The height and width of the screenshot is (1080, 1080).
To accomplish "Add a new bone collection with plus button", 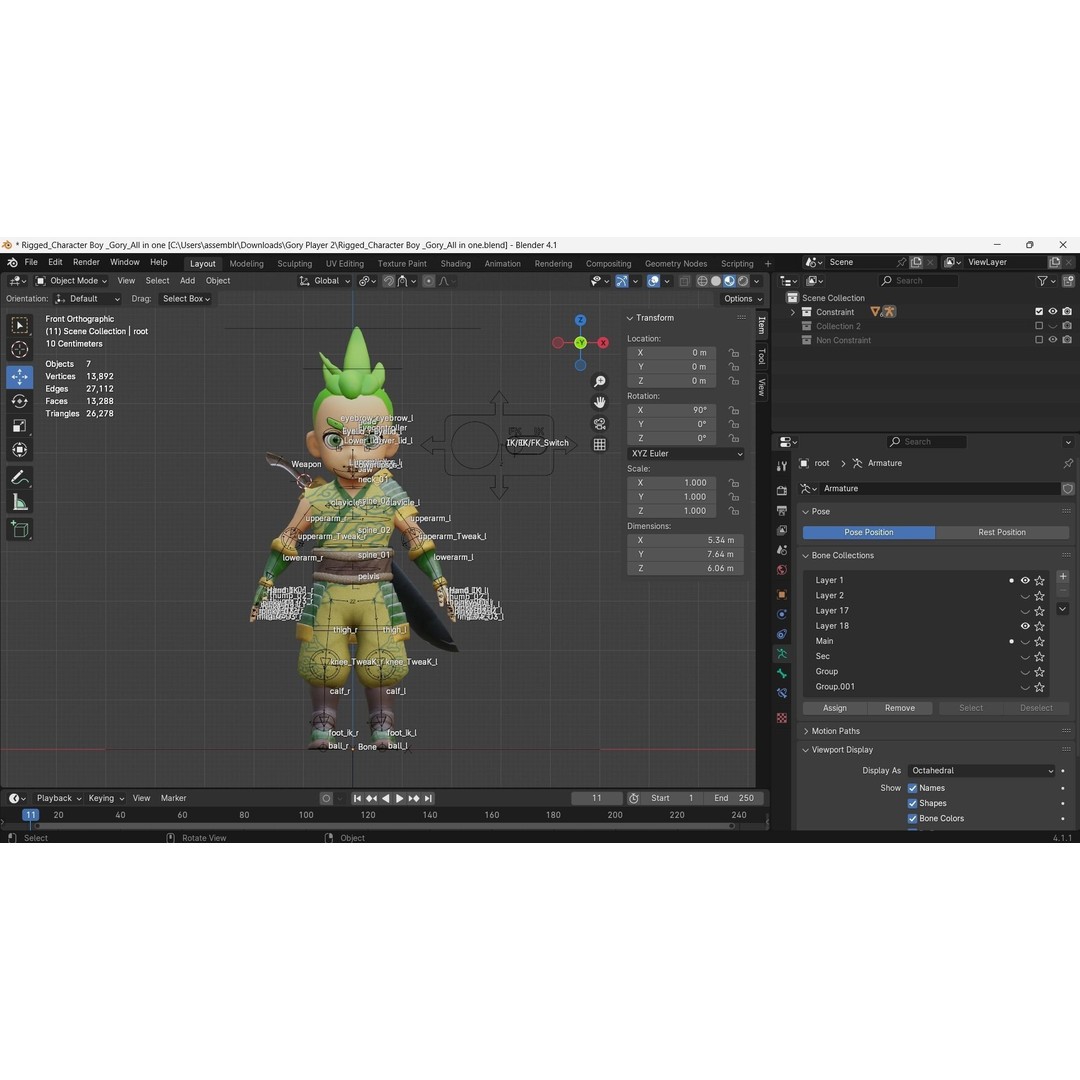I will point(1063,577).
